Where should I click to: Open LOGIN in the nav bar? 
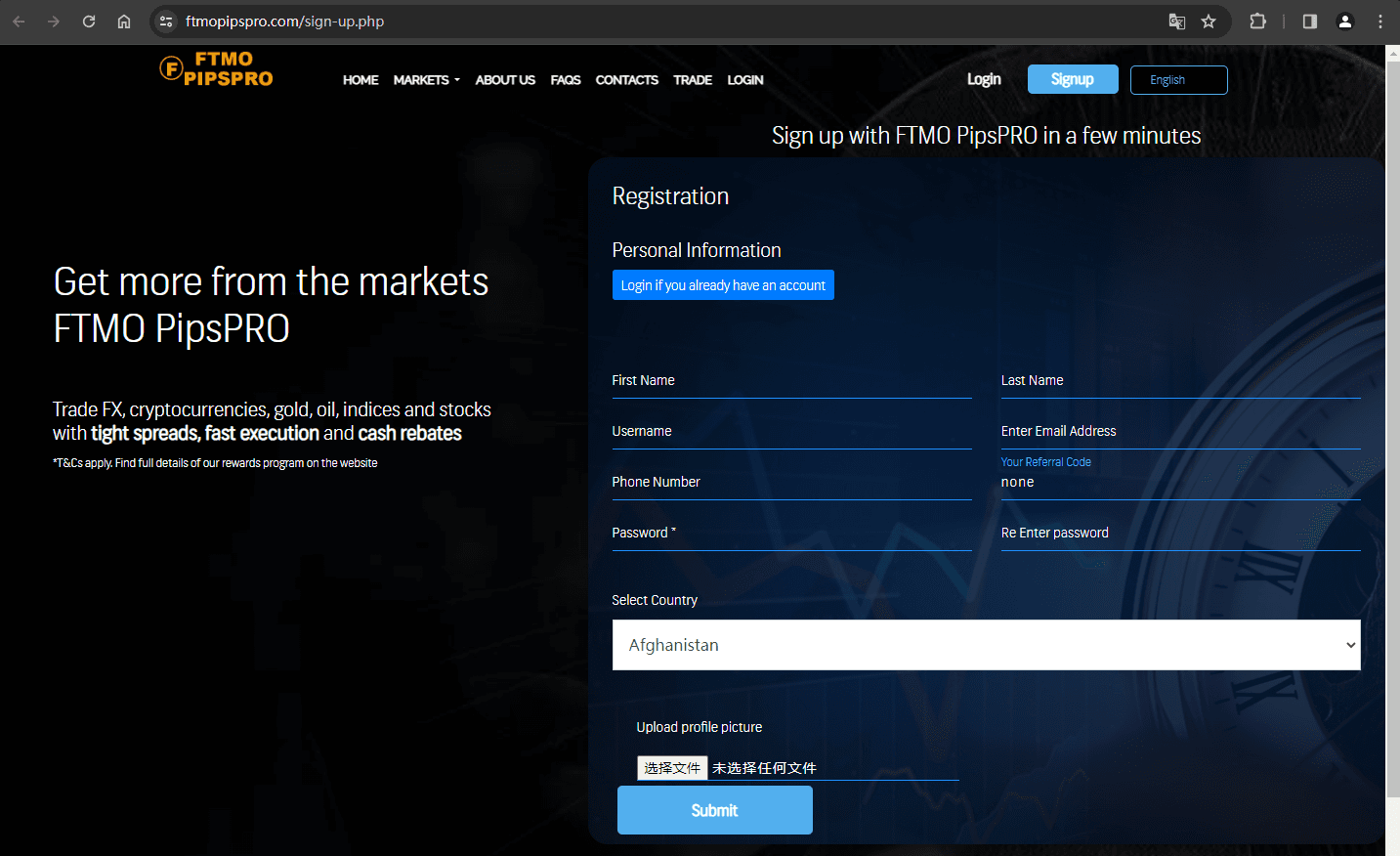(745, 80)
